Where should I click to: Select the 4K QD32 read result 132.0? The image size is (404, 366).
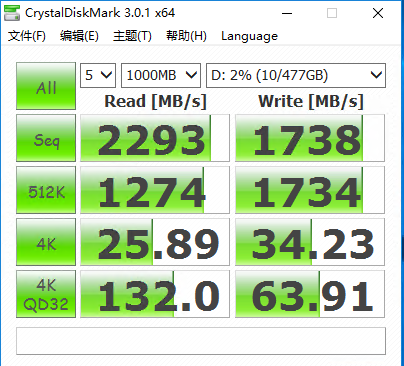[155, 294]
